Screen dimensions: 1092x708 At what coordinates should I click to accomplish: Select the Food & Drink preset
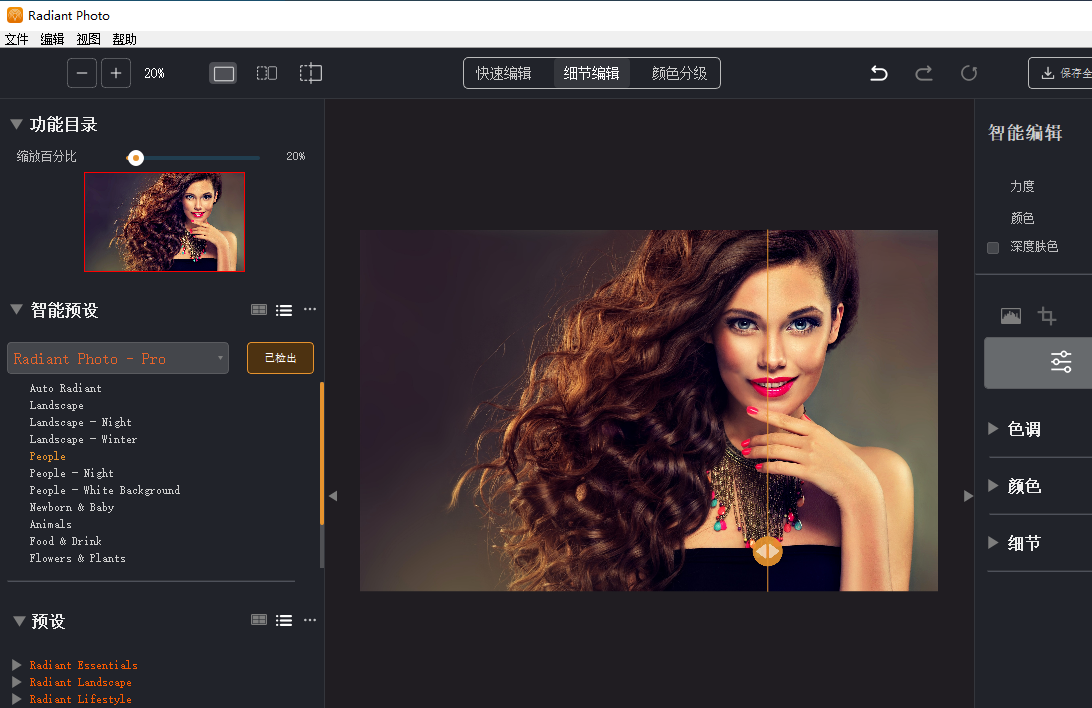pyautogui.click(x=65, y=542)
